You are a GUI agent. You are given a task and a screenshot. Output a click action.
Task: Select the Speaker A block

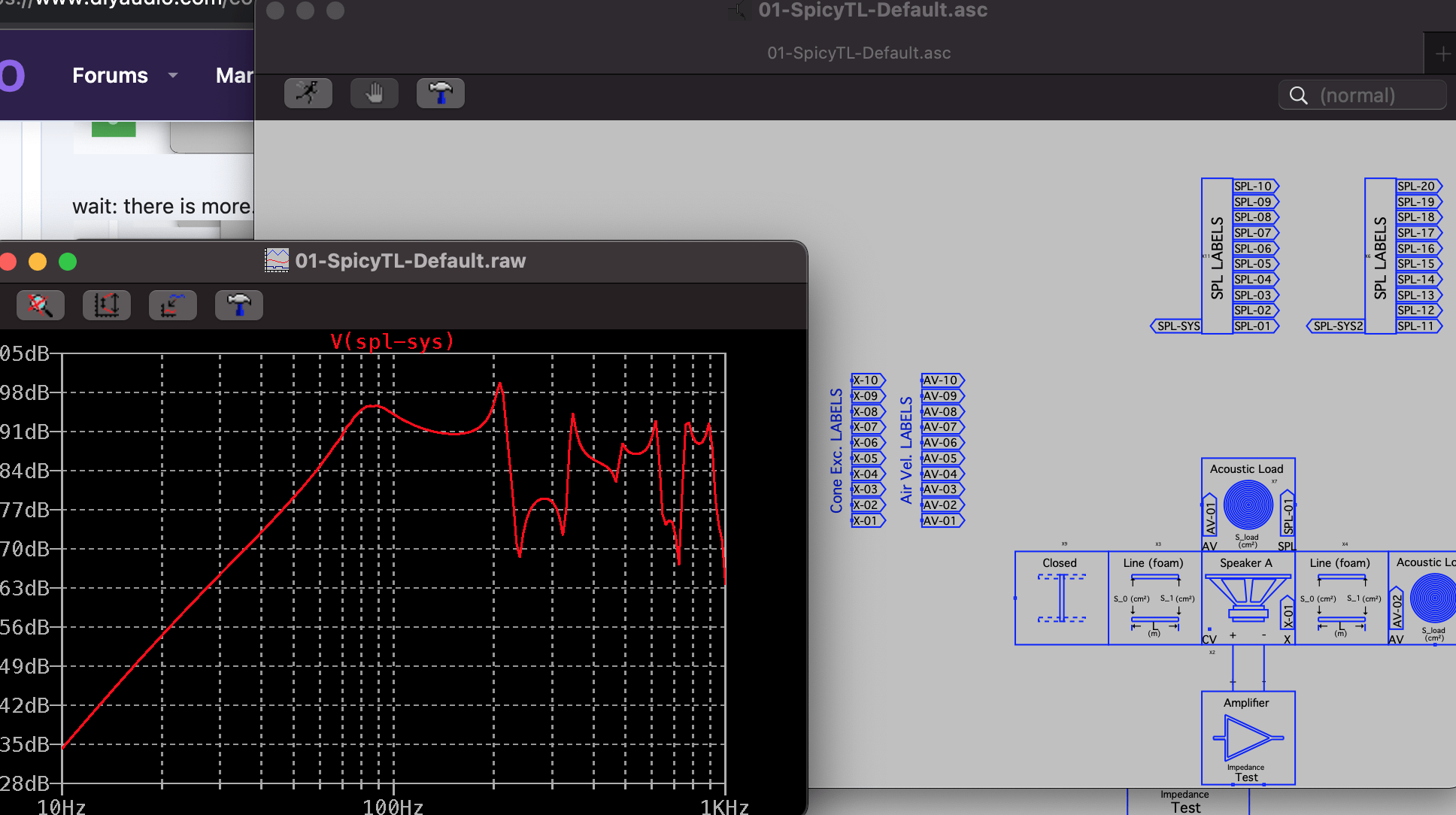click(x=1248, y=598)
